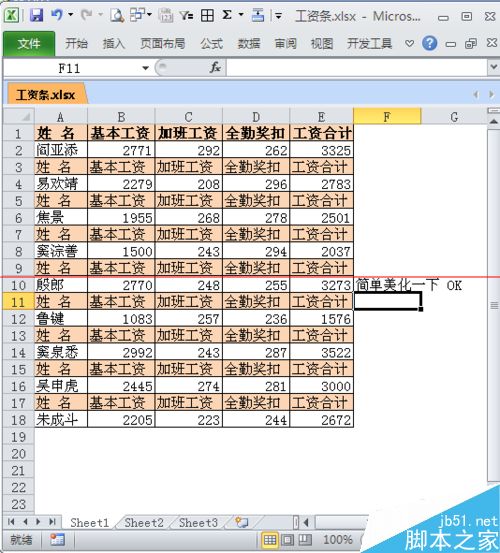Click the Excel application icon in title bar
Viewport: 500px width, 553px height.
[x=11, y=15]
